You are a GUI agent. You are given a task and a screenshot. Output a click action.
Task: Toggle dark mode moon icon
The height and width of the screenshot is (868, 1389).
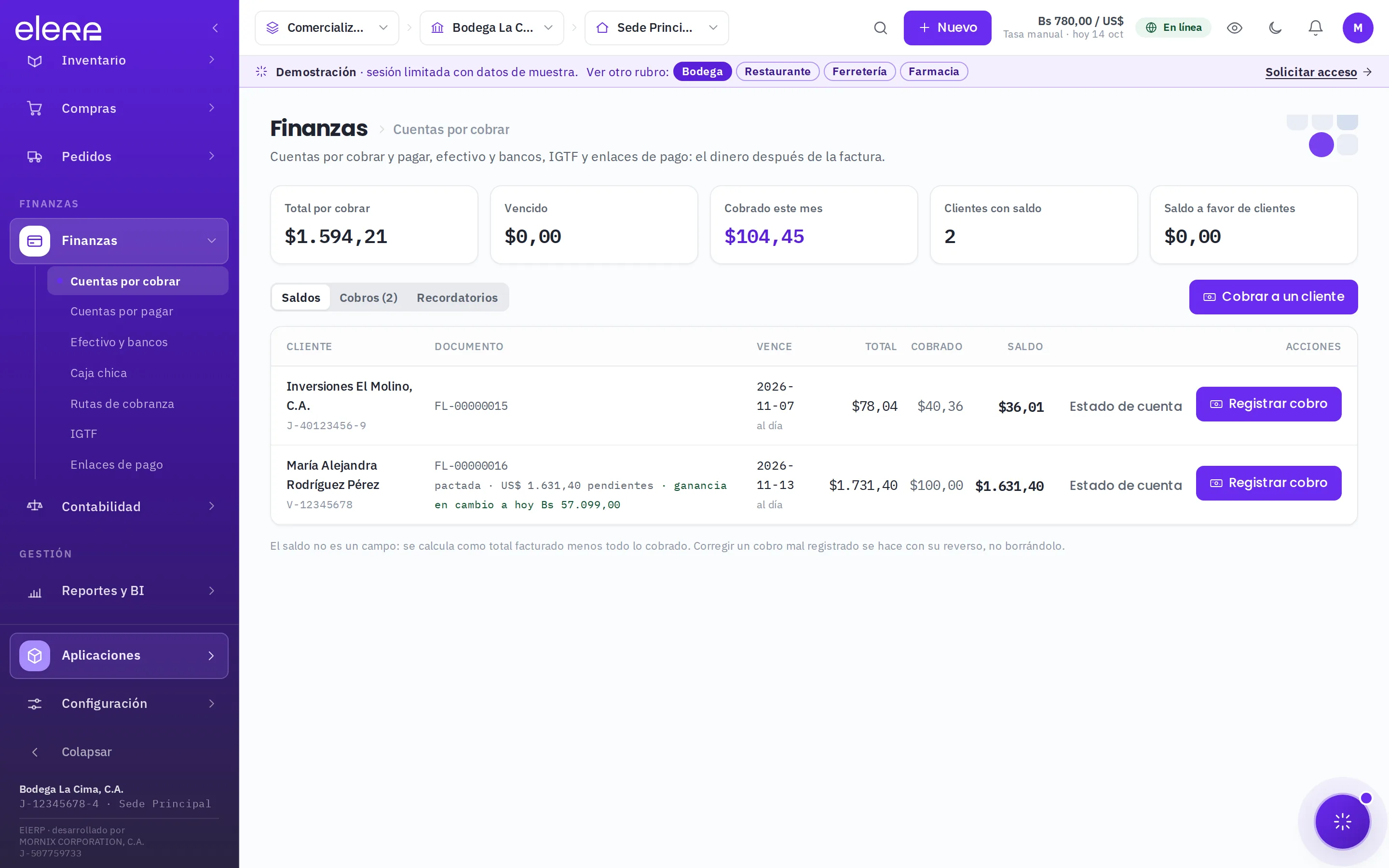[1275, 27]
